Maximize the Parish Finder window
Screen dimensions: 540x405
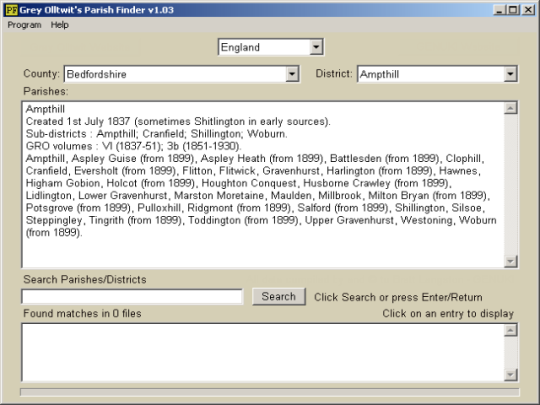pos(513,10)
